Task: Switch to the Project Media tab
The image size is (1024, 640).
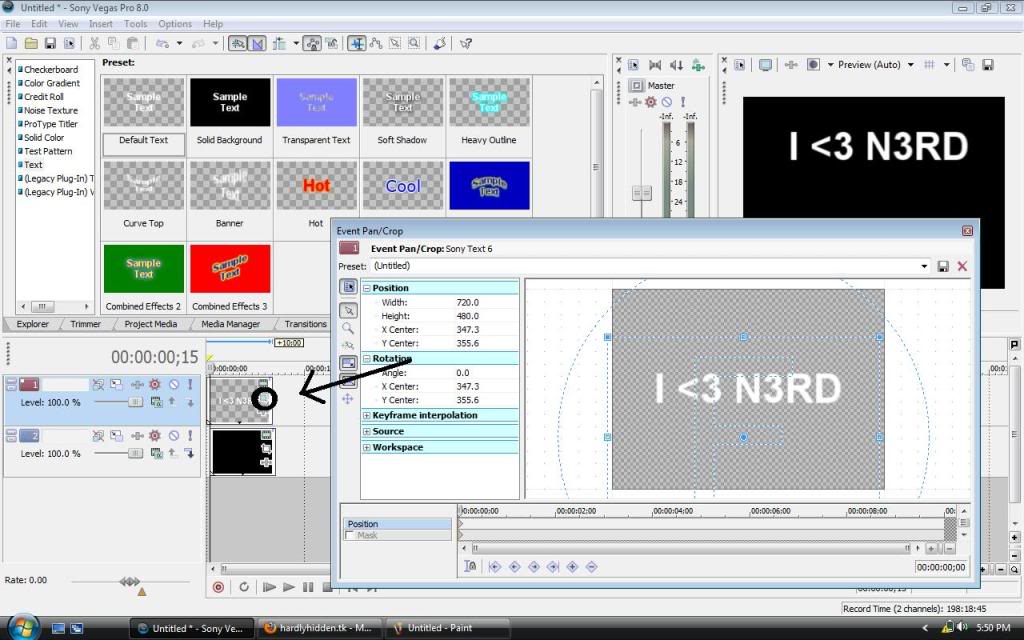Action: coord(150,324)
